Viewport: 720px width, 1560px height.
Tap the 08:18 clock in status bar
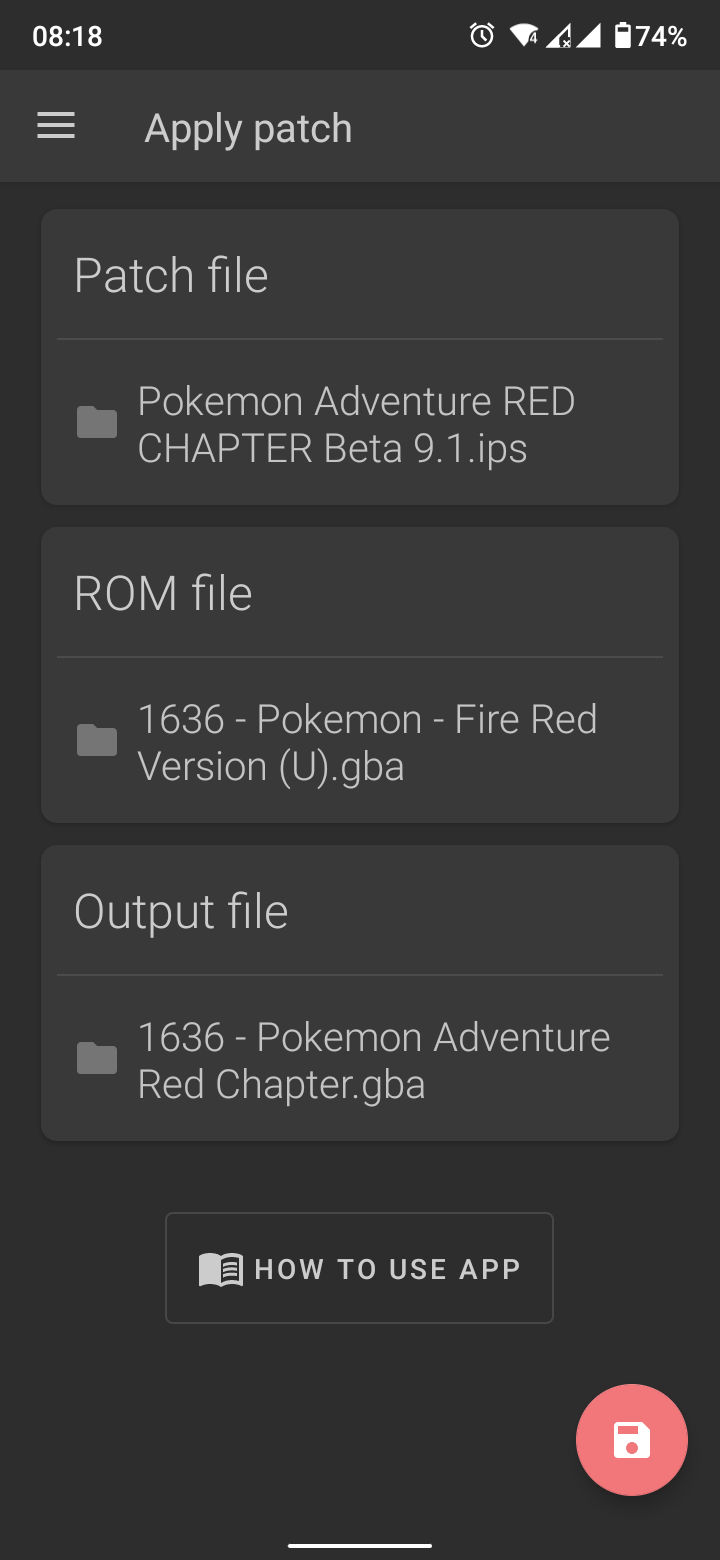[x=67, y=37]
